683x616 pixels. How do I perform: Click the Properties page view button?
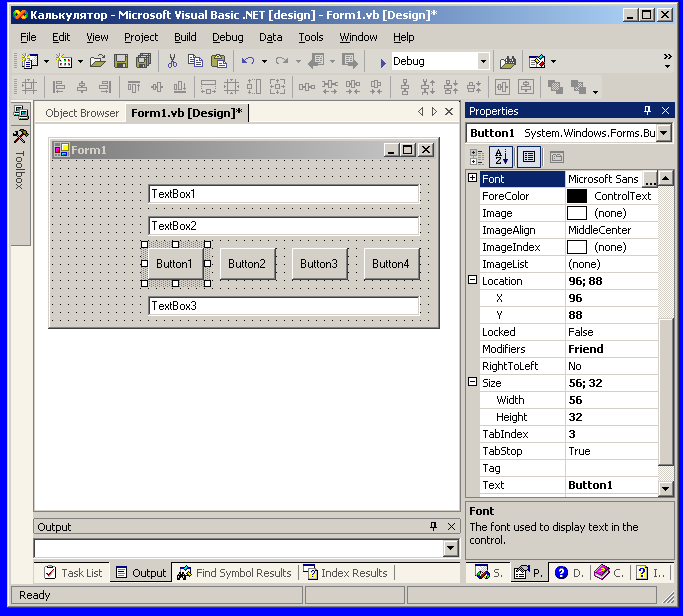click(x=529, y=157)
